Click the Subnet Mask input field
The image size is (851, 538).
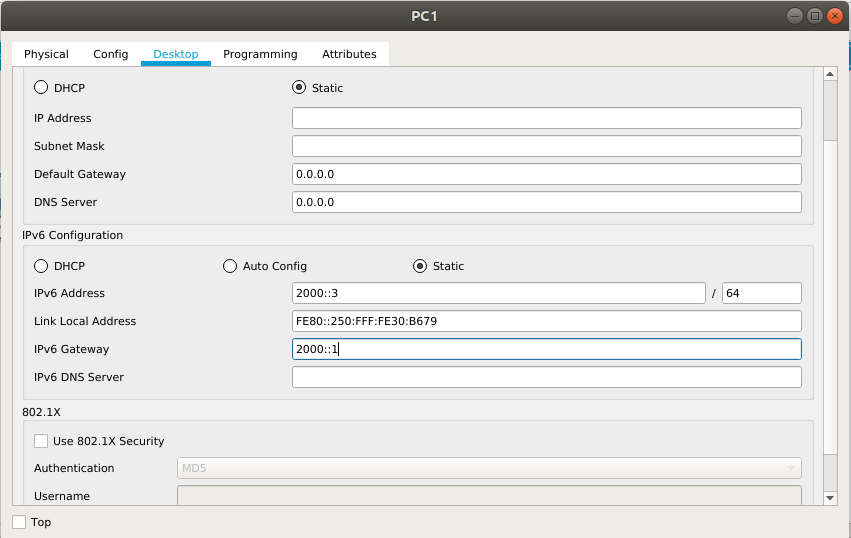(547, 146)
